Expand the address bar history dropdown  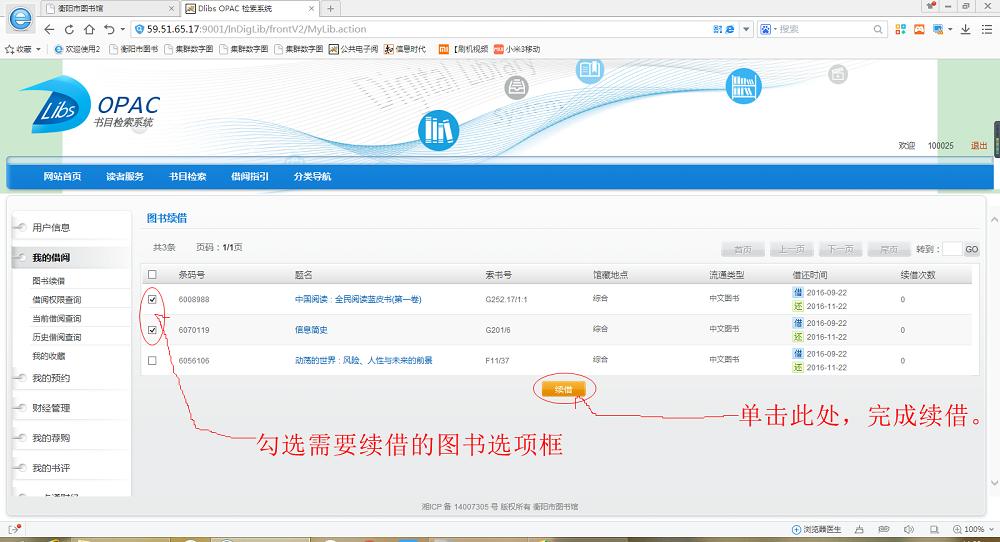pyautogui.click(x=746, y=29)
